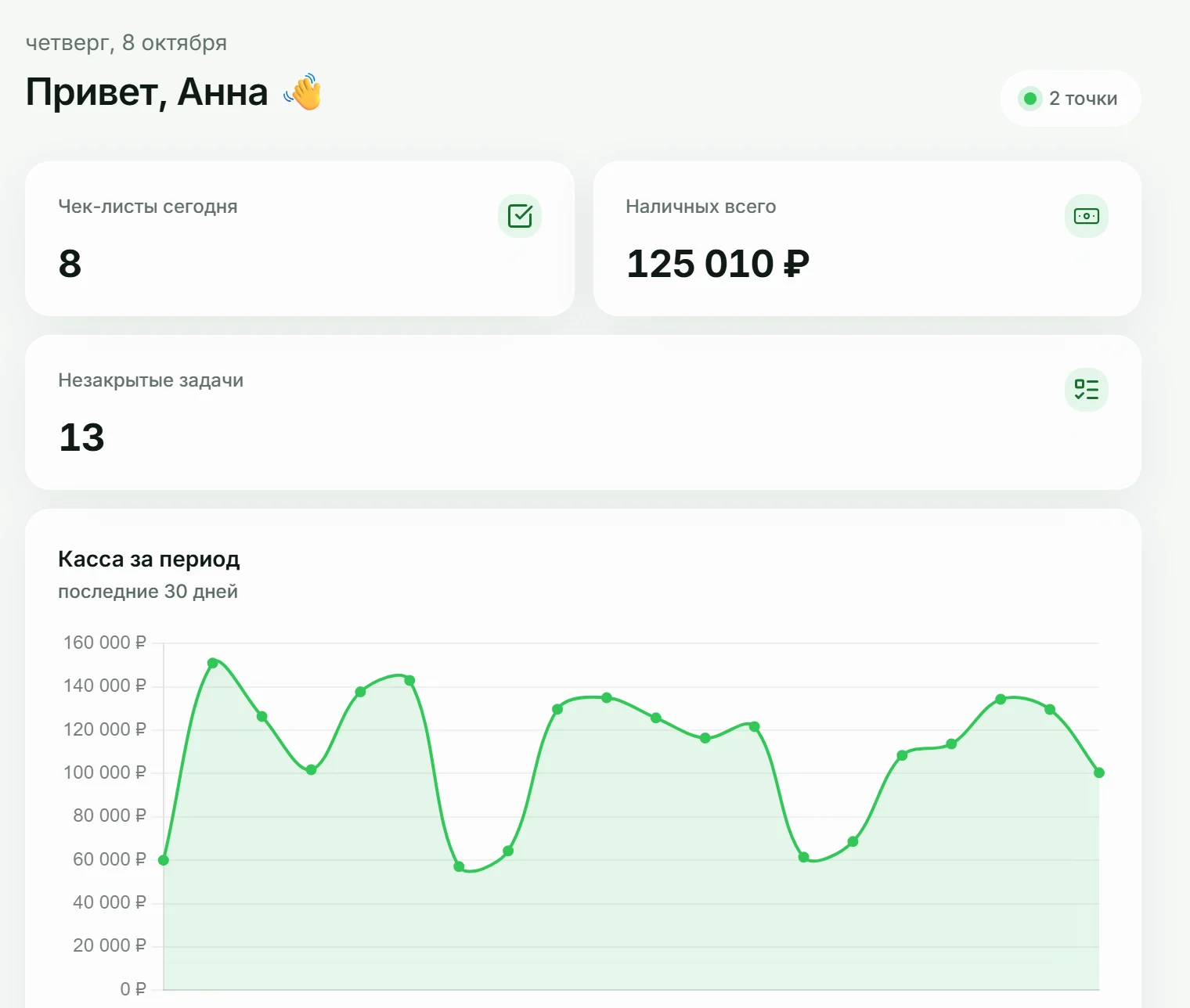Click the first chart point at 60 000 ₽
Viewport: 1190px width, 1008px height.
pos(164,860)
